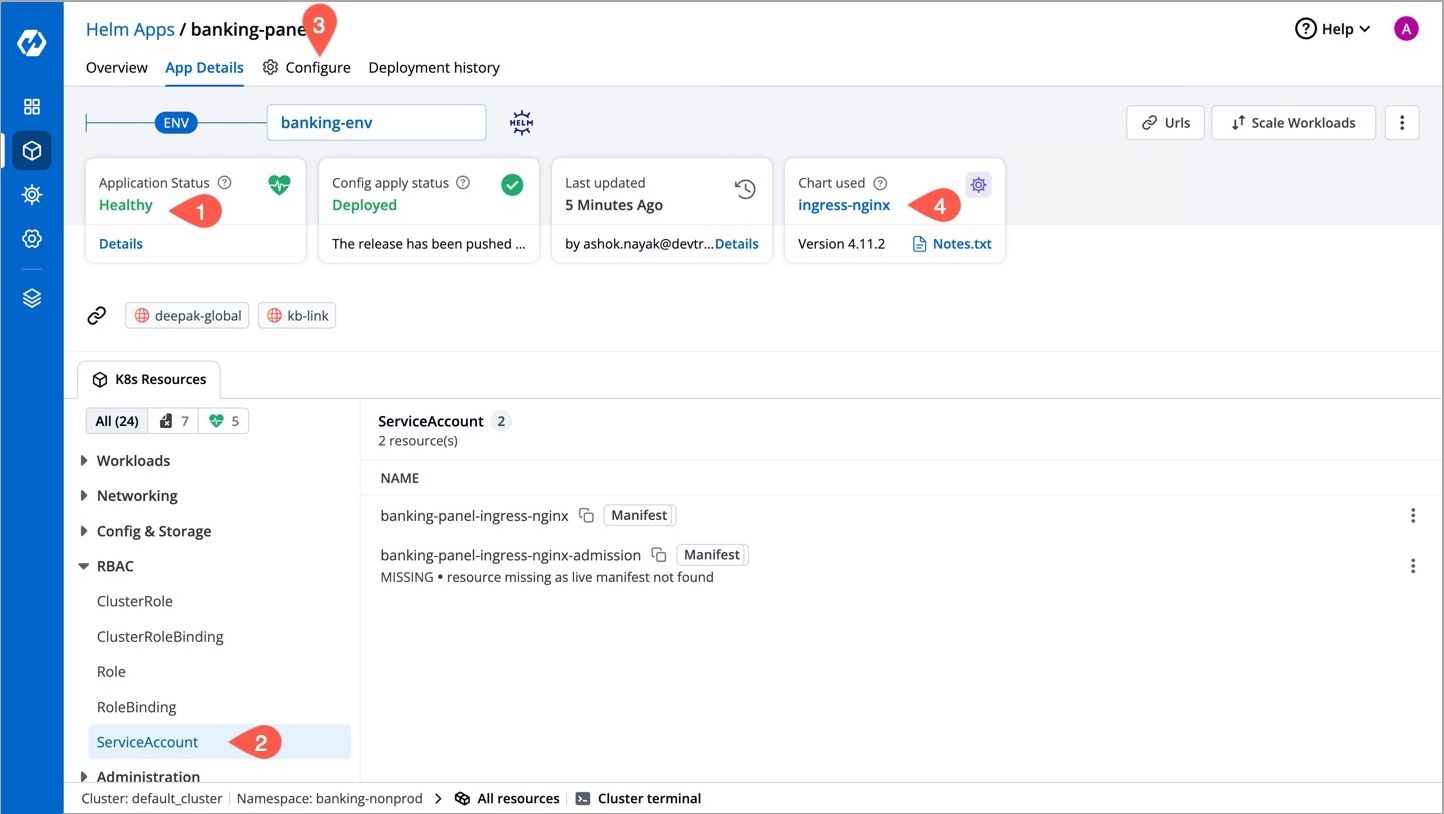
Task: Click the banking-env environment field
Action: pos(376,123)
